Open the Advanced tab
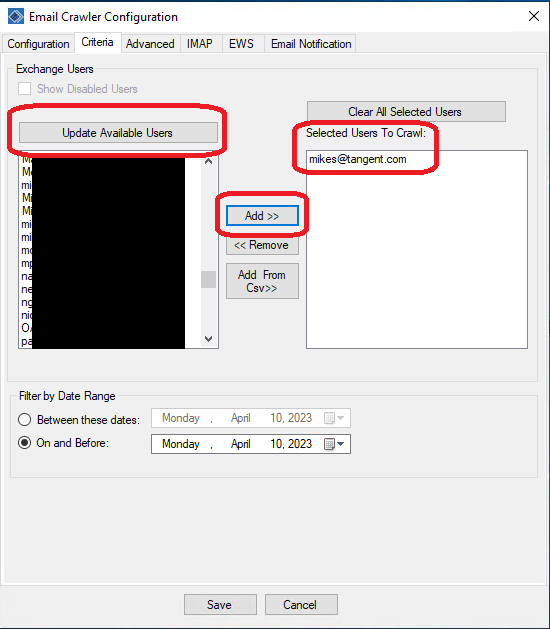Viewport: 550px width, 629px height. tap(150, 44)
